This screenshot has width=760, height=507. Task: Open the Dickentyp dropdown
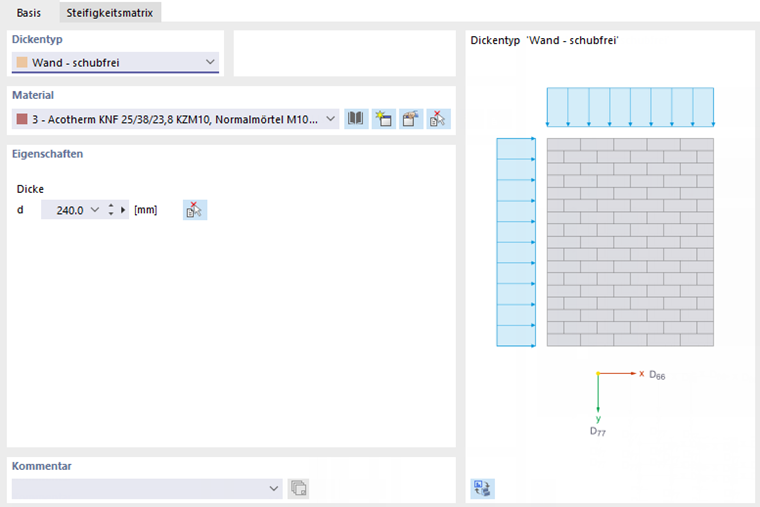pyautogui.click(x=210, y=62)
